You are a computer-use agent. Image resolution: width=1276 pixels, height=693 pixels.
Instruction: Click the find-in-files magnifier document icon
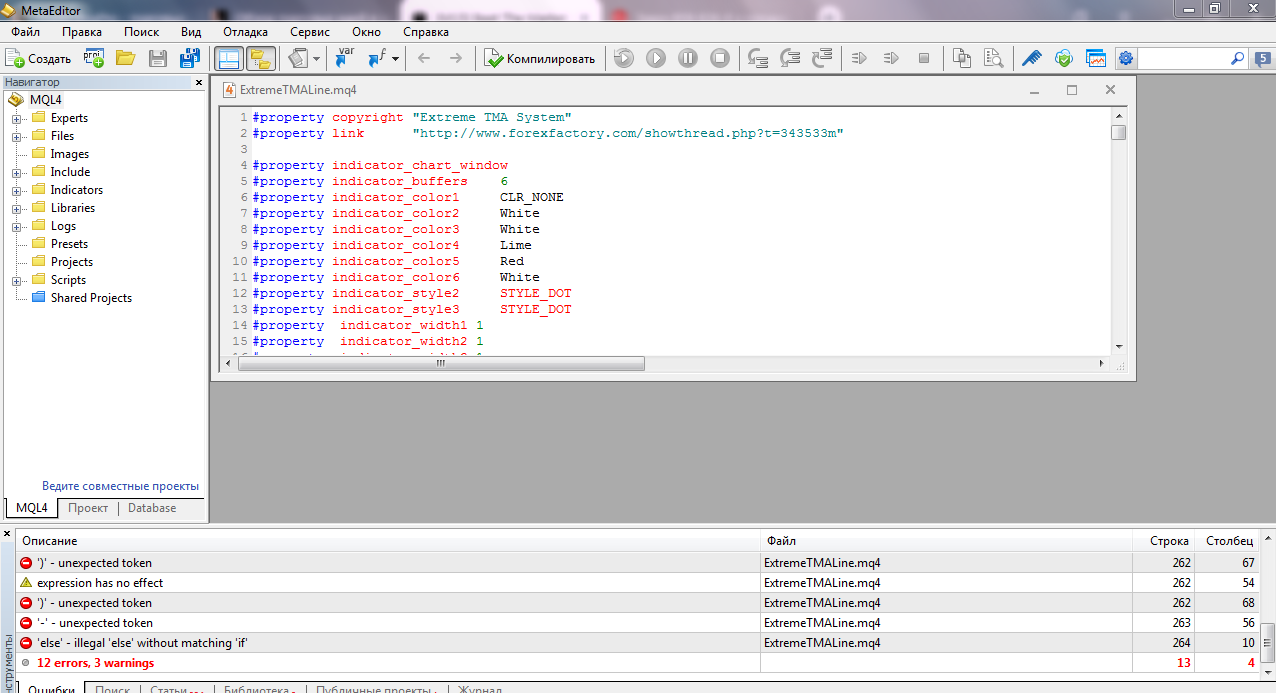pos(993,58)
